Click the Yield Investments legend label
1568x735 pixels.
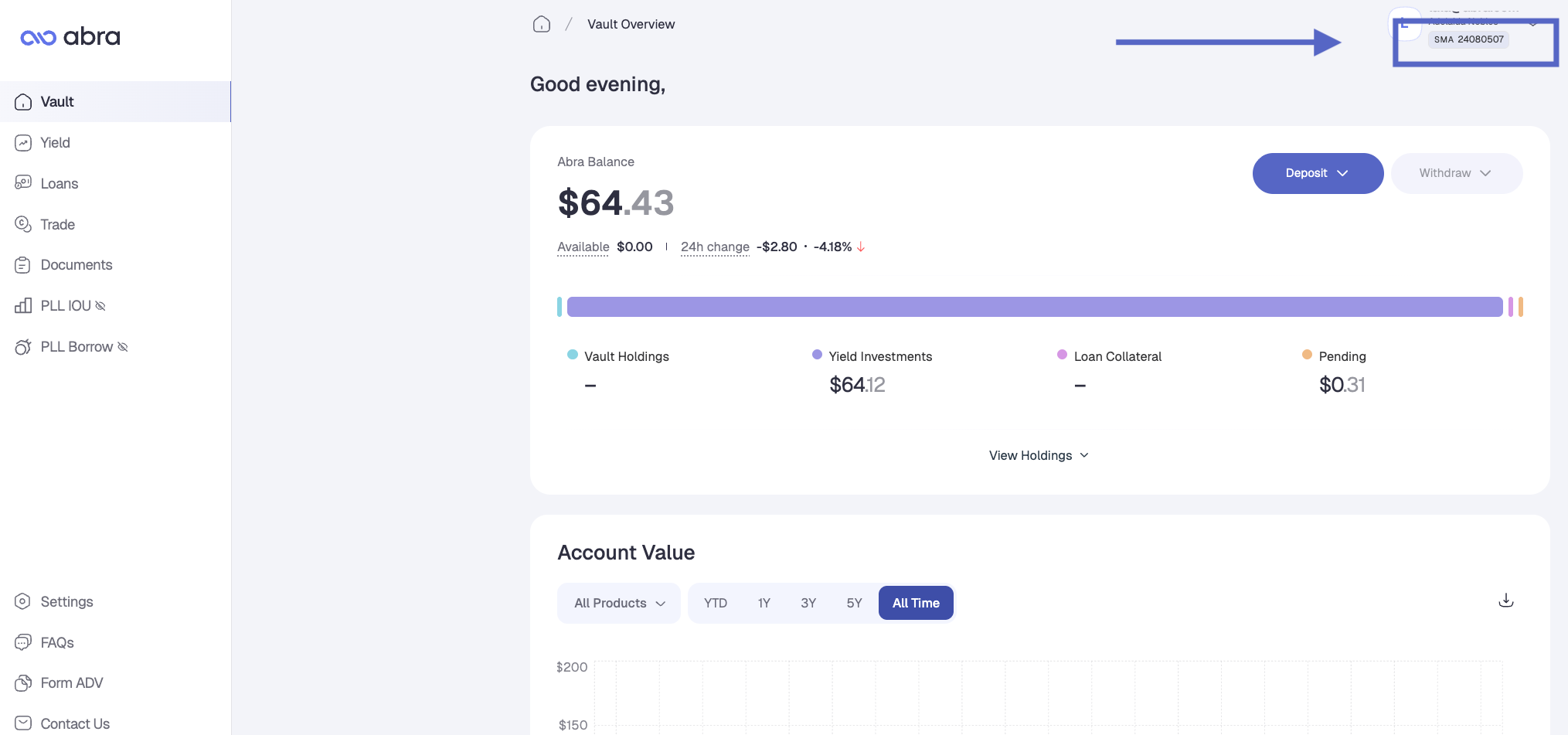pos(880,356)
